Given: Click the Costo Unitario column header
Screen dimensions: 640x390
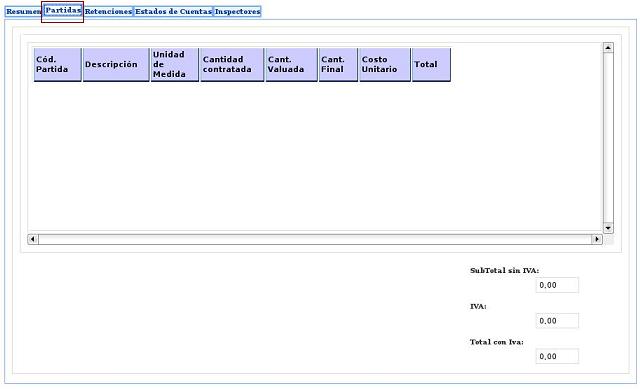Looking at the screenshot, I should [384, 64].
